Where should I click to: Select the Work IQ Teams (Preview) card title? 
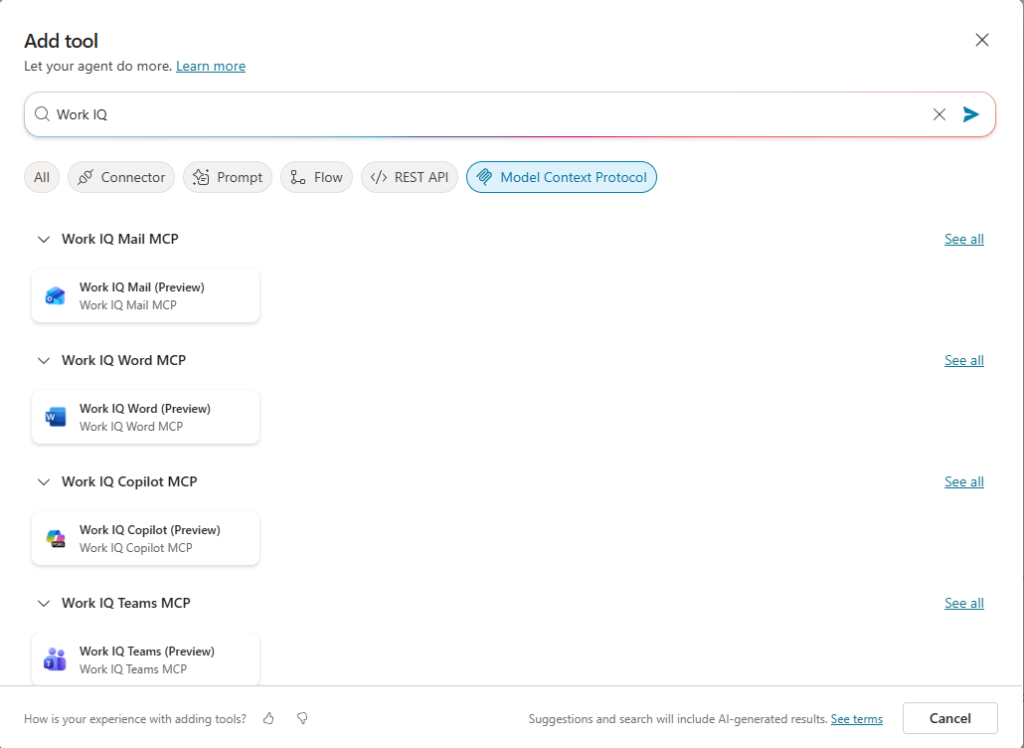[x=147, y=651]
